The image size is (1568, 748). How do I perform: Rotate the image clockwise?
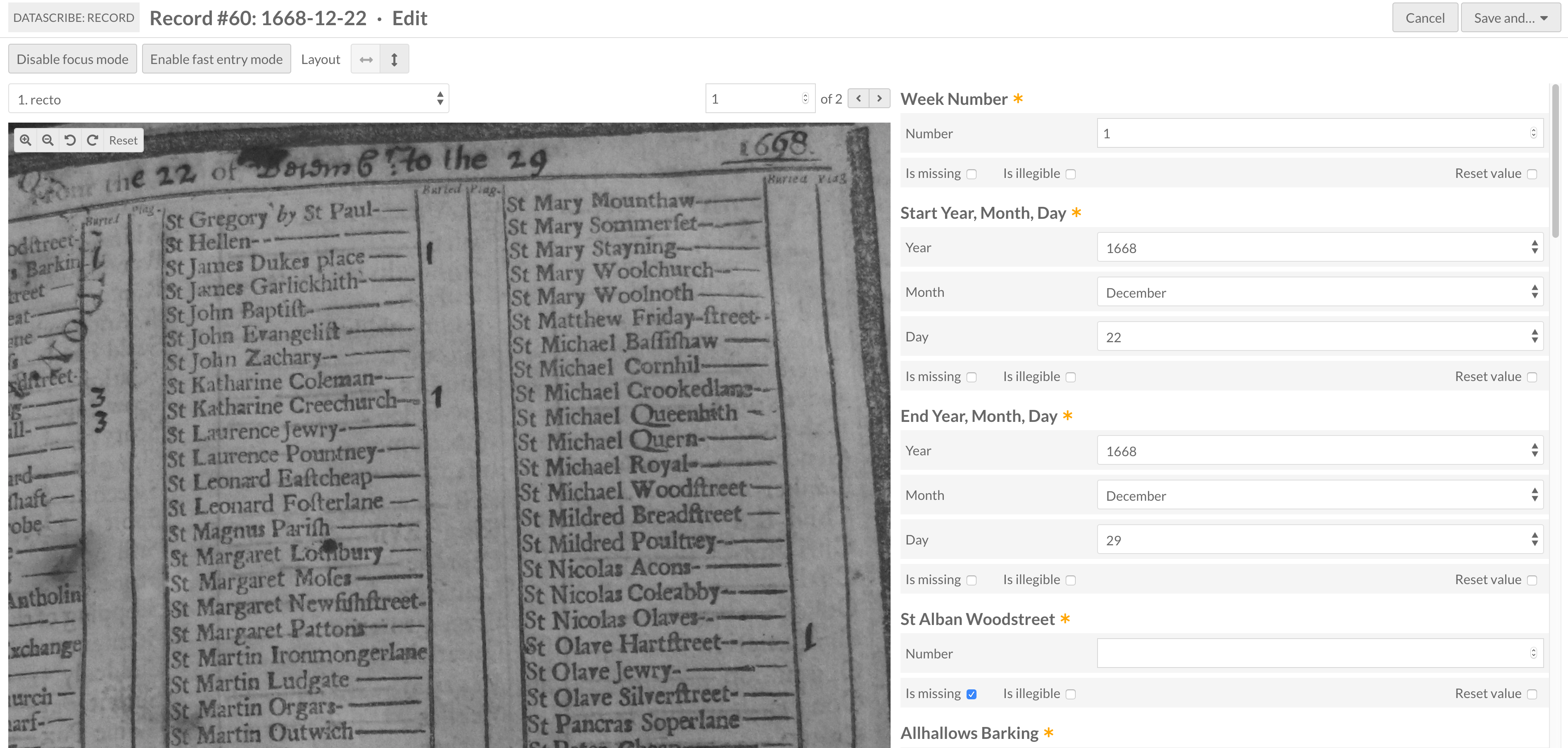(93, 140)
